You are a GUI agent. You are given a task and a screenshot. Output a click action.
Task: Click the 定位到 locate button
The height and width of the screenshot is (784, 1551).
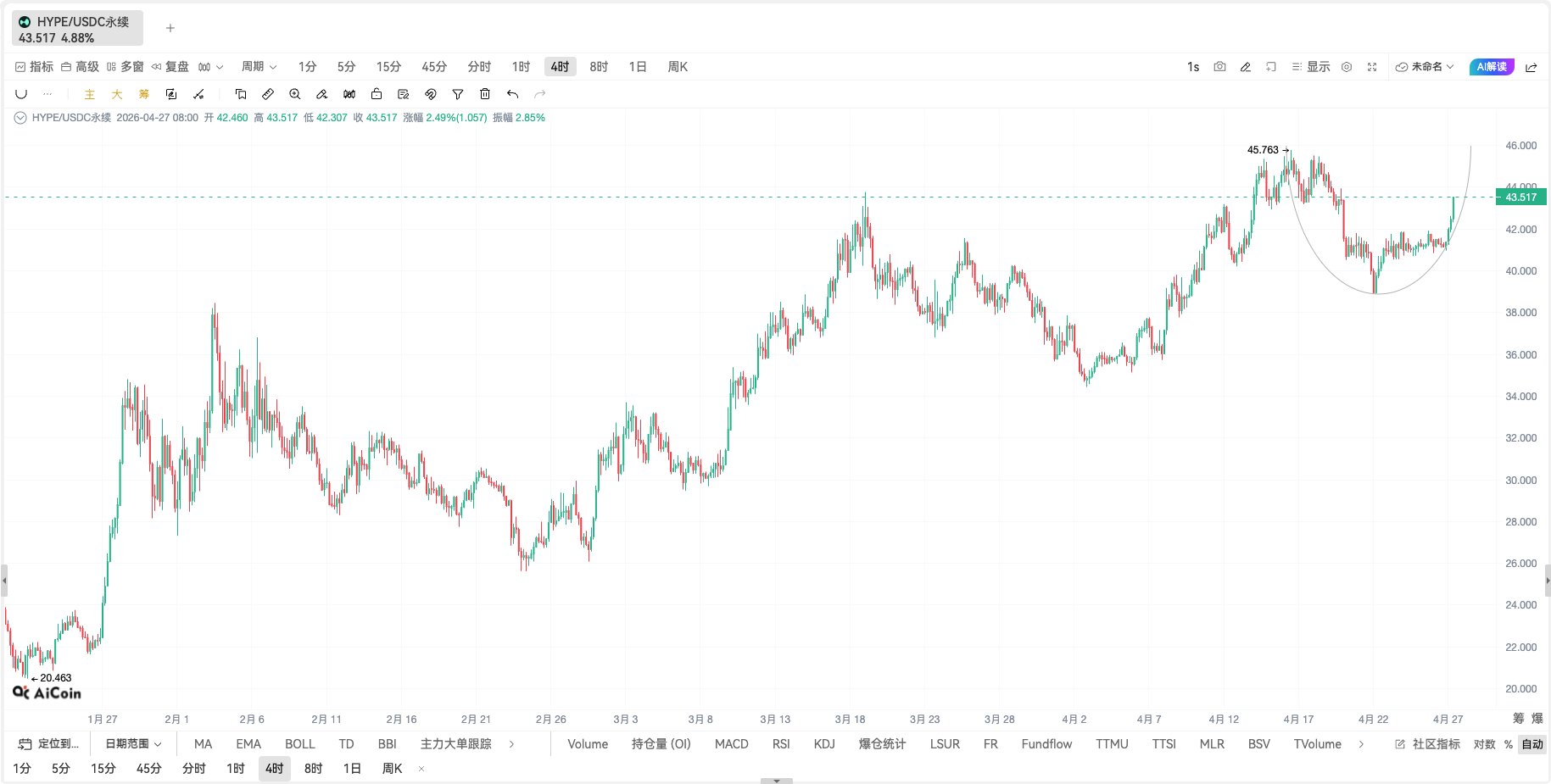pyautogui.click(x=49, y=744)
